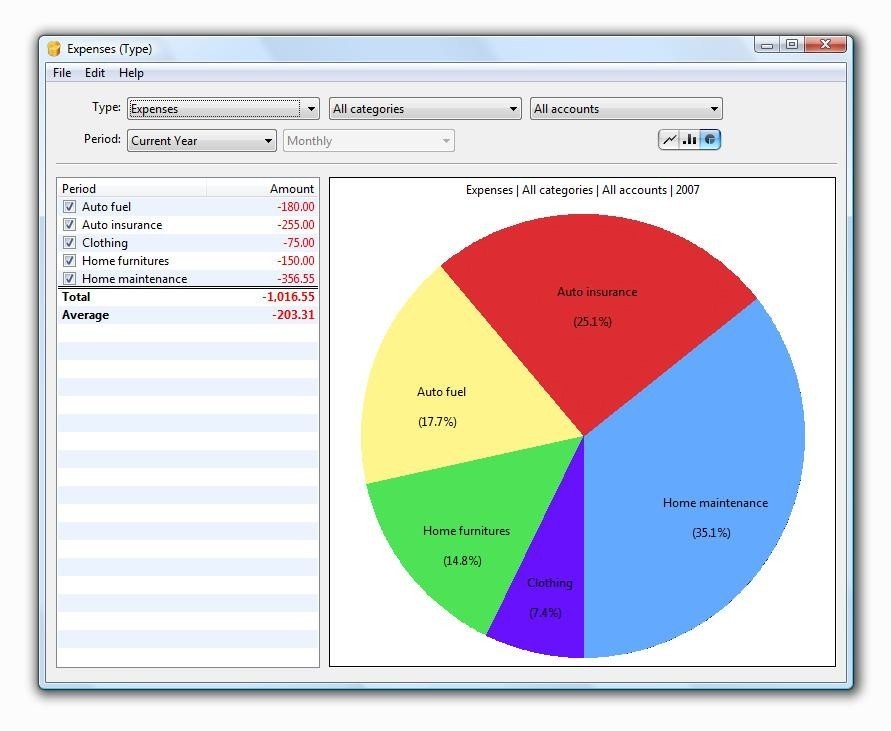Screen dimensions: 891x731
Task: Select the pie chart view icon
Action: [x=710, y=139]
